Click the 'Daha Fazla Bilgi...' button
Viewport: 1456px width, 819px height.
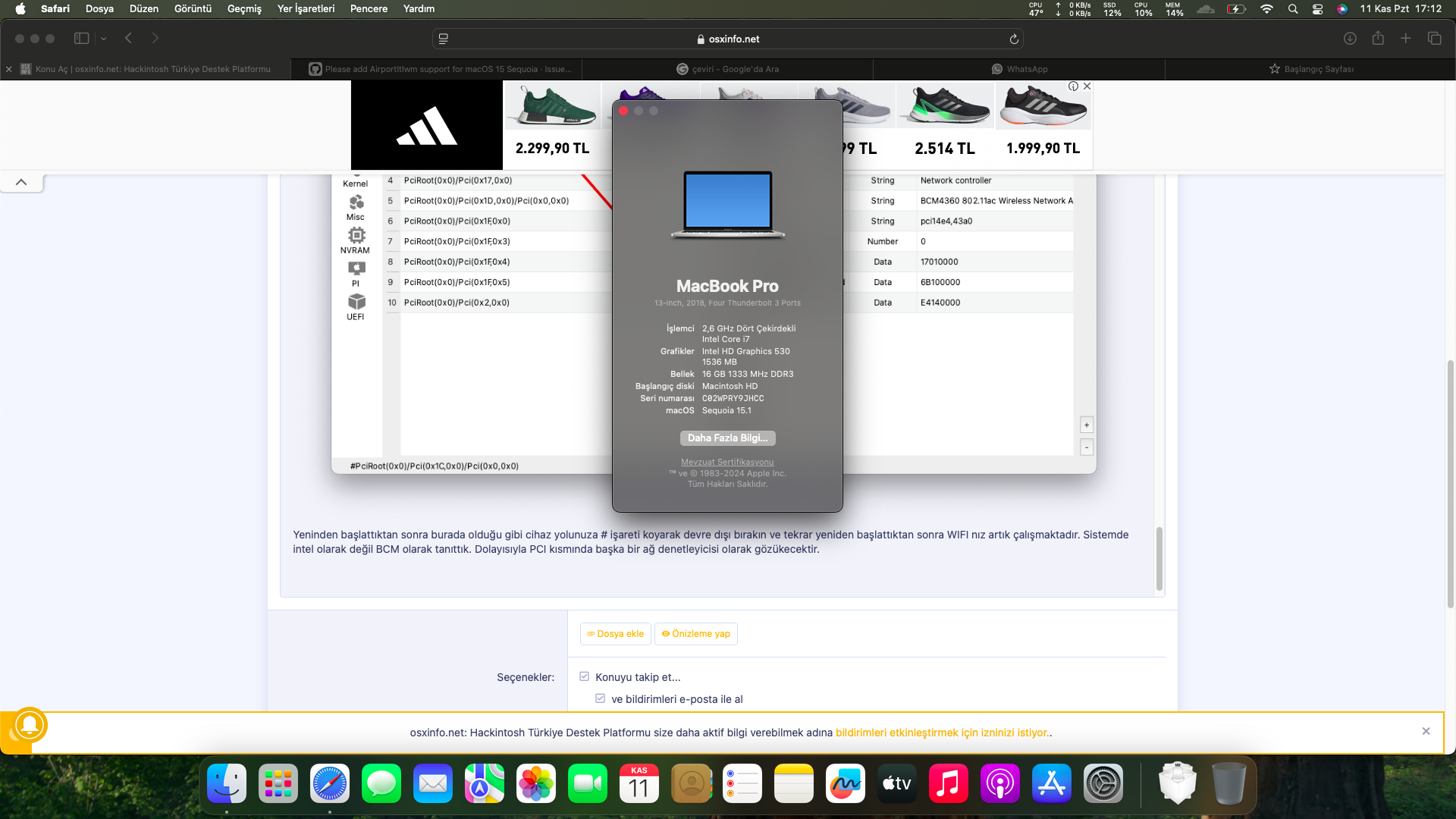[x=727, y=438]
